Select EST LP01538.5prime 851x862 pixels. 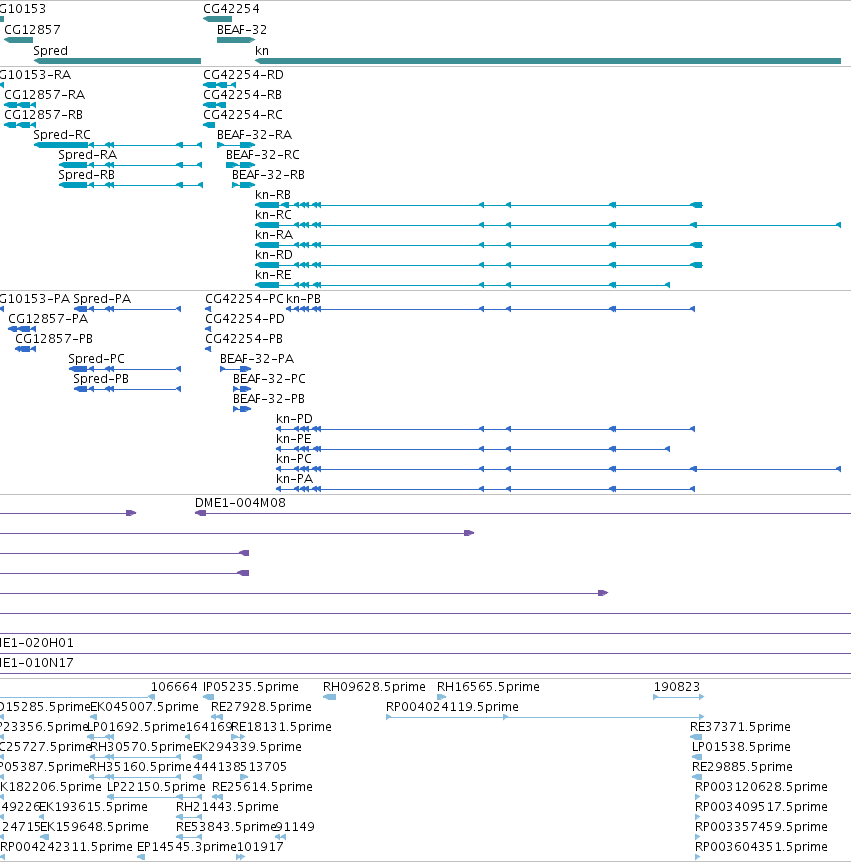(x=697, y=757)
